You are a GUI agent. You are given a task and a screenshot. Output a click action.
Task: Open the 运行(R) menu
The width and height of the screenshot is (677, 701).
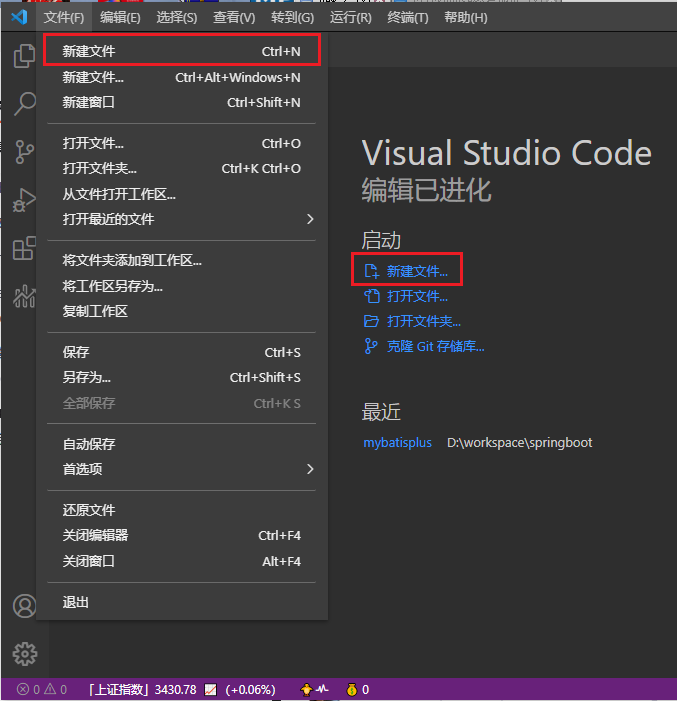tap(351, 17)
